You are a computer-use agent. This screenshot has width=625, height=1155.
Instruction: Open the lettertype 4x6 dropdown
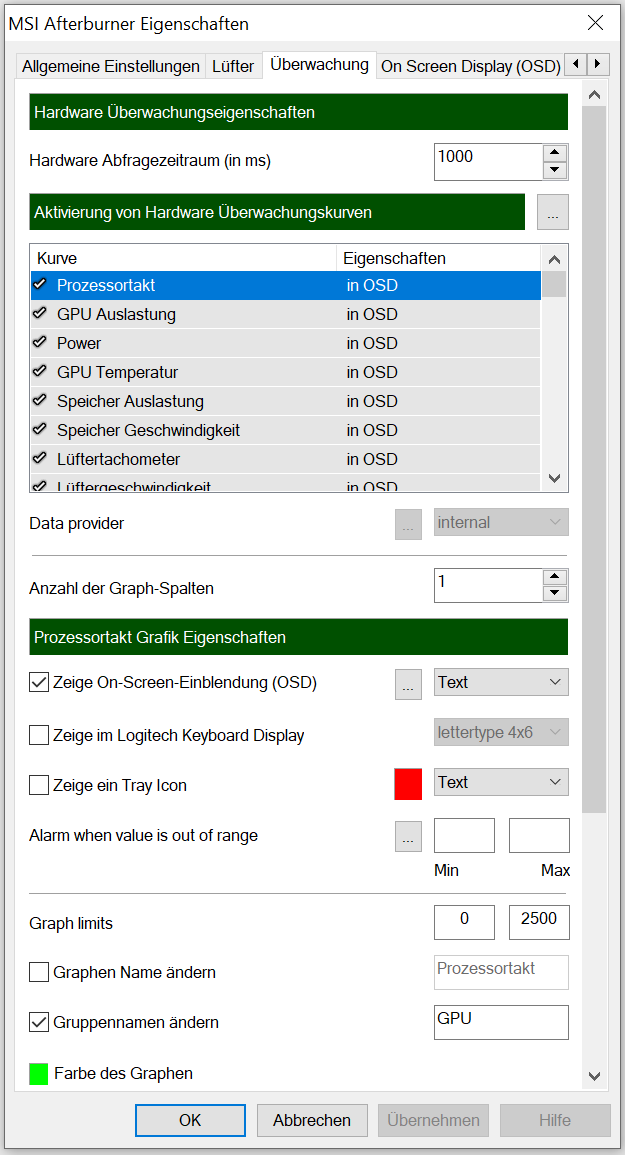(x=501, y=733)
